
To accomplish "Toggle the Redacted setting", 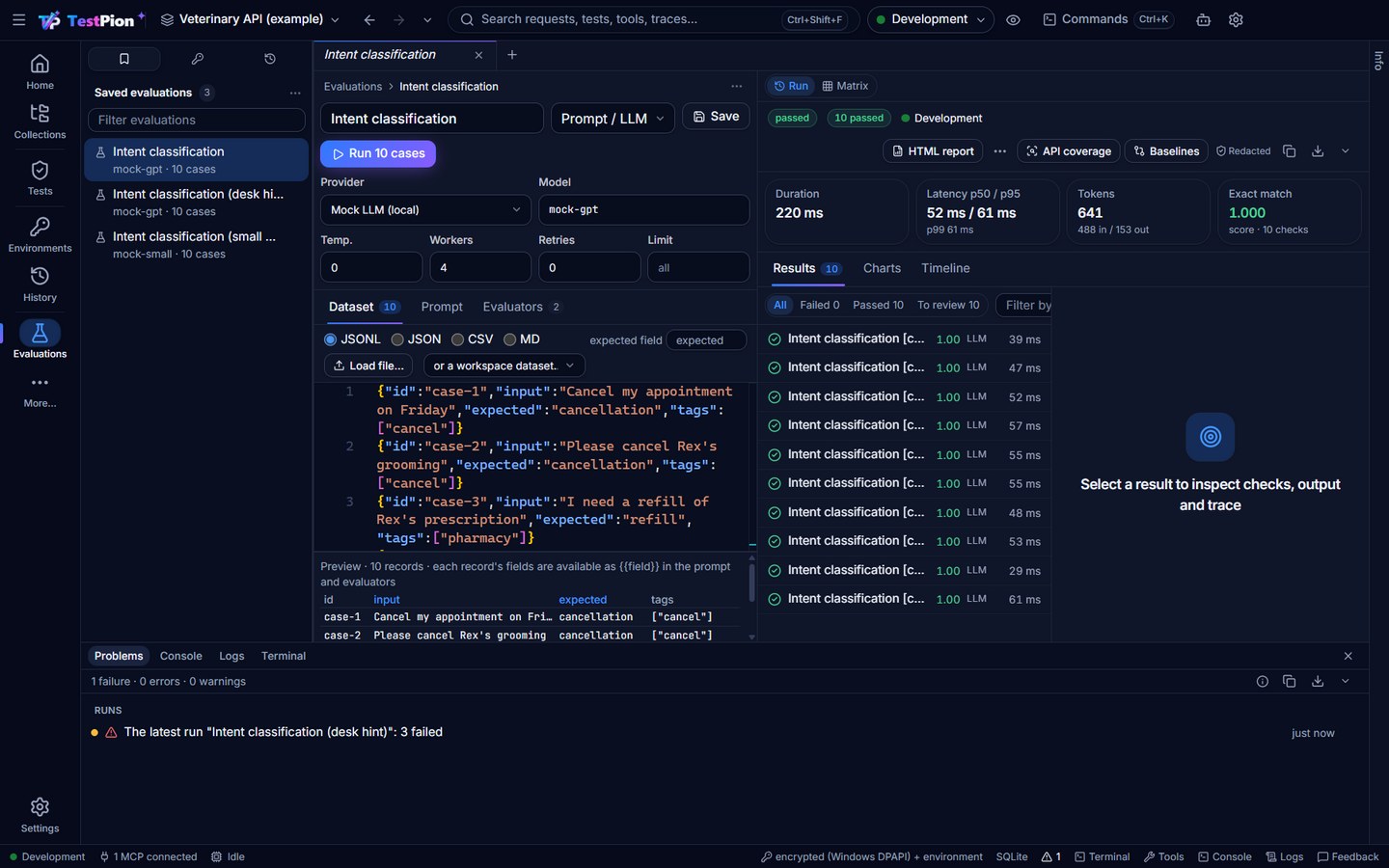I will (1243, 151).
